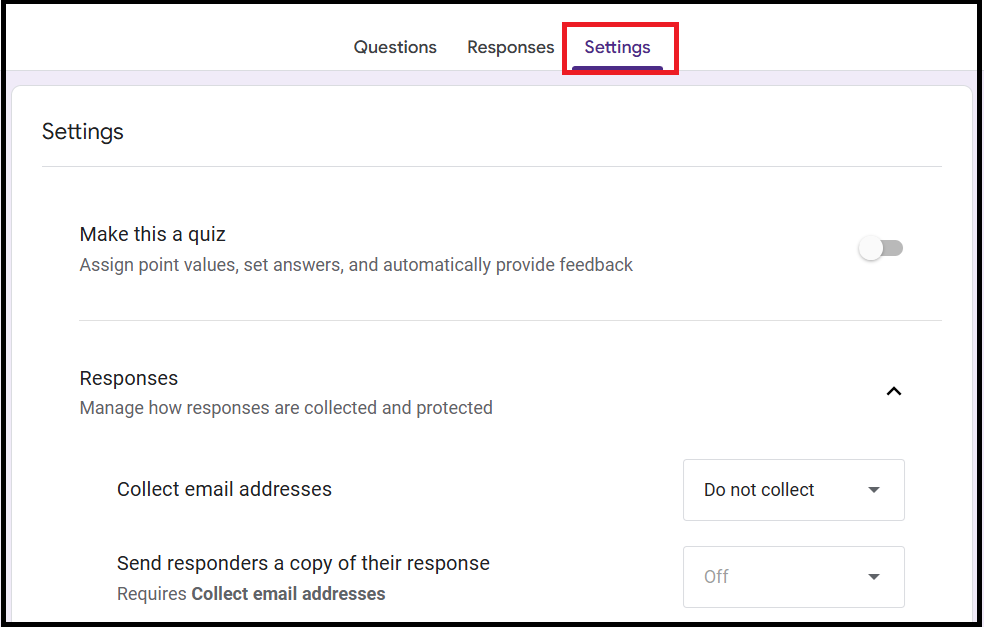Collapse the Responses section chevron
The height and width of the screenshot is (627, 984).
[894, 391]
